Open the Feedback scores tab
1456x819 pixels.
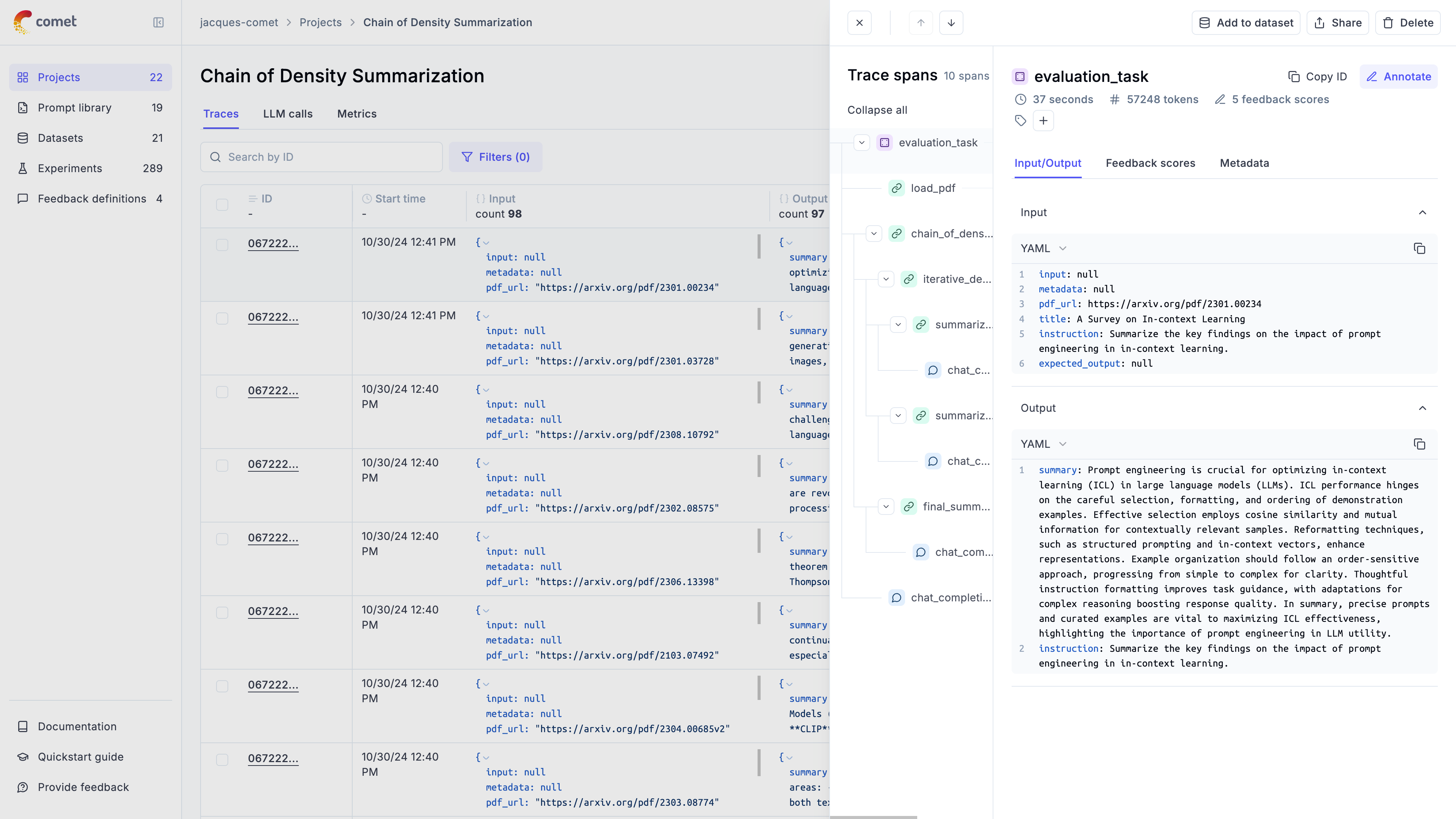point(1150,163)
